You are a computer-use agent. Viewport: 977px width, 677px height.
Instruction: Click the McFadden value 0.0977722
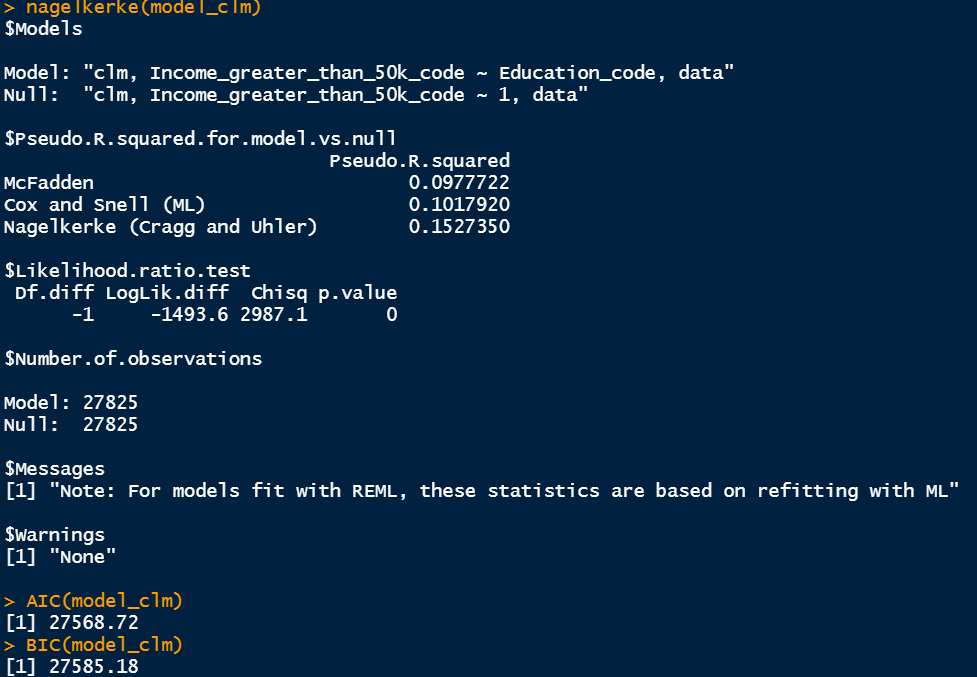tap(459, 183)
